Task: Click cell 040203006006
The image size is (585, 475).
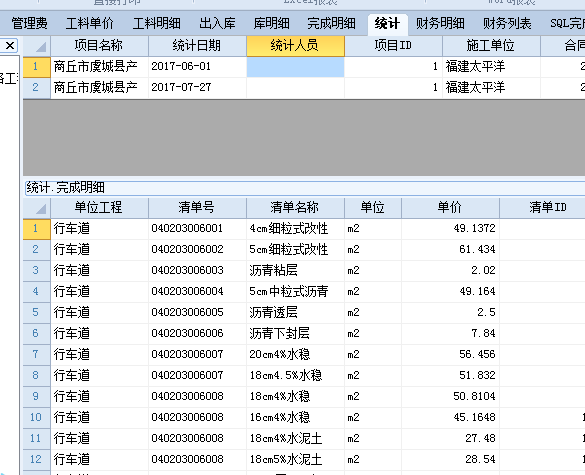Action: tap(197, 334)
